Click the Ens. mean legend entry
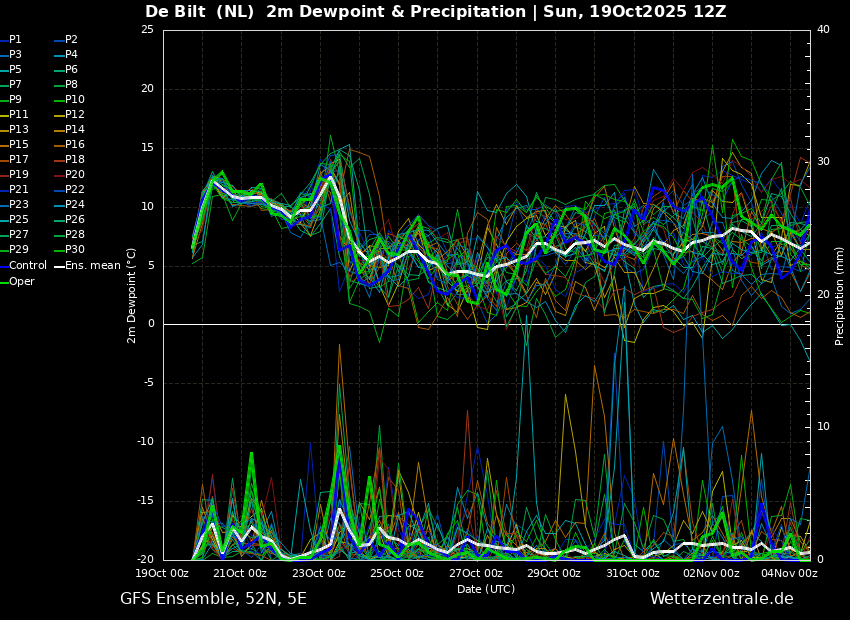The width and height of the screenshot is (850, 620). tap(88, 266)
